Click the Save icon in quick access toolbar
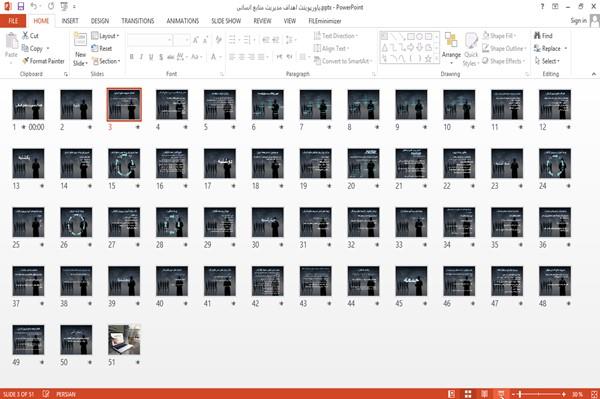Viewport: 600px width, 399px height. click(21, 6)
